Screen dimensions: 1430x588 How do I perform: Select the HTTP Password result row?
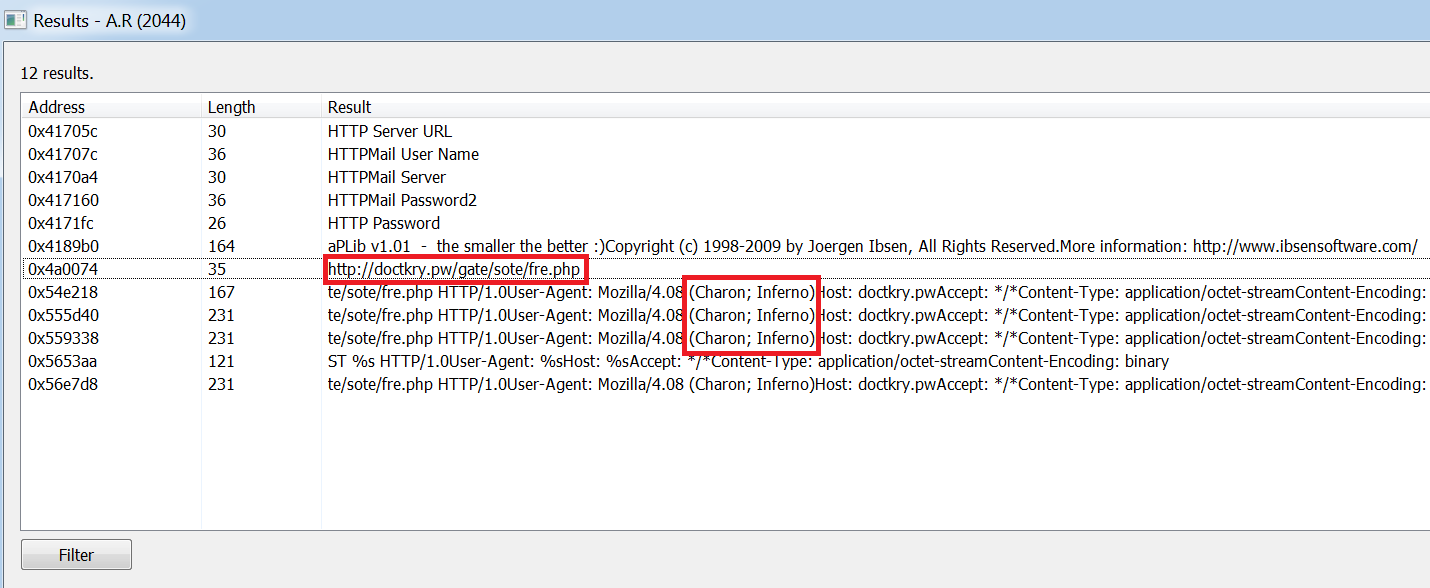coord(725,223)
